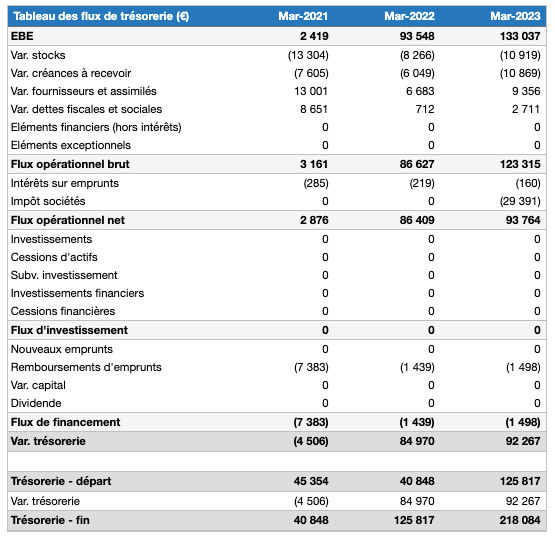555x539 pixels.
Task: Click the 'Flux de financement' row label
Action: (x=65, y=422)
